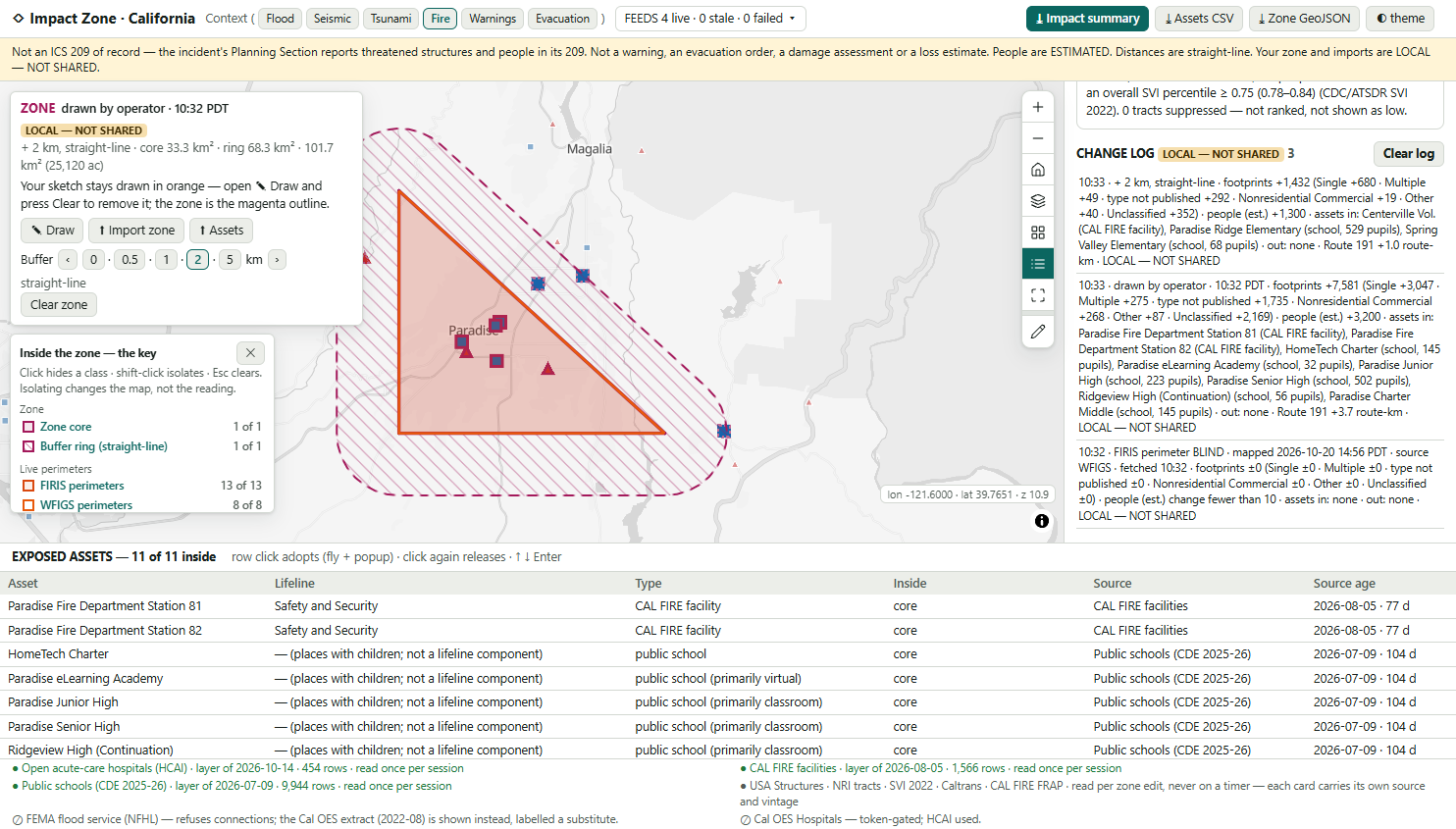The height and width of the screenshot is (829, 1456).
Task: Open the map layers icon
Action: (x=1038, y=201)
